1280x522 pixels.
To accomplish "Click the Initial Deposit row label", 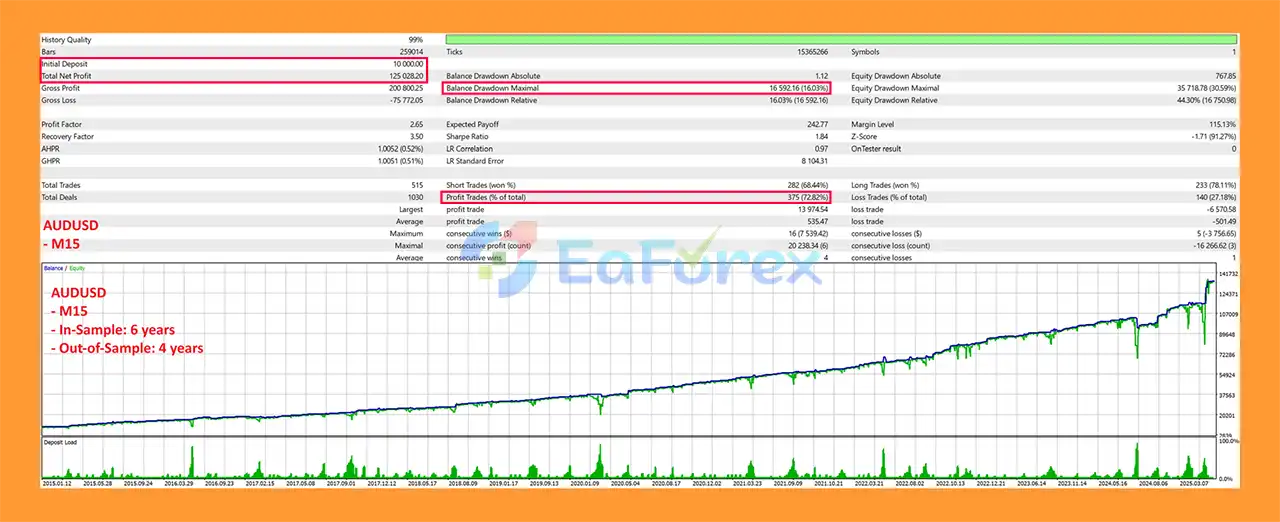I will tap(66, 64).
